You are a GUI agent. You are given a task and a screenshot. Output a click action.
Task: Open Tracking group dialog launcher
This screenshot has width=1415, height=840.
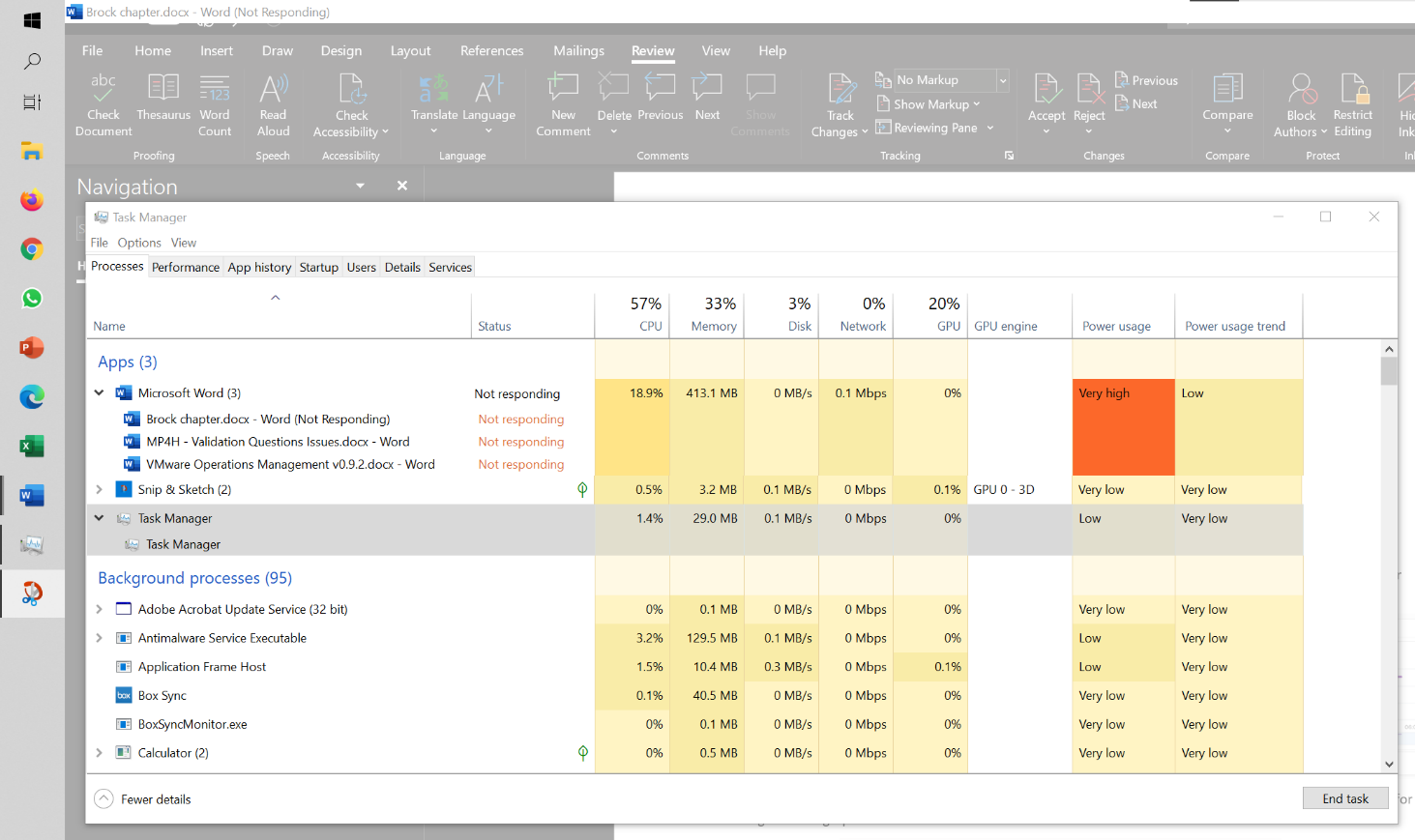coord(1009,156)
